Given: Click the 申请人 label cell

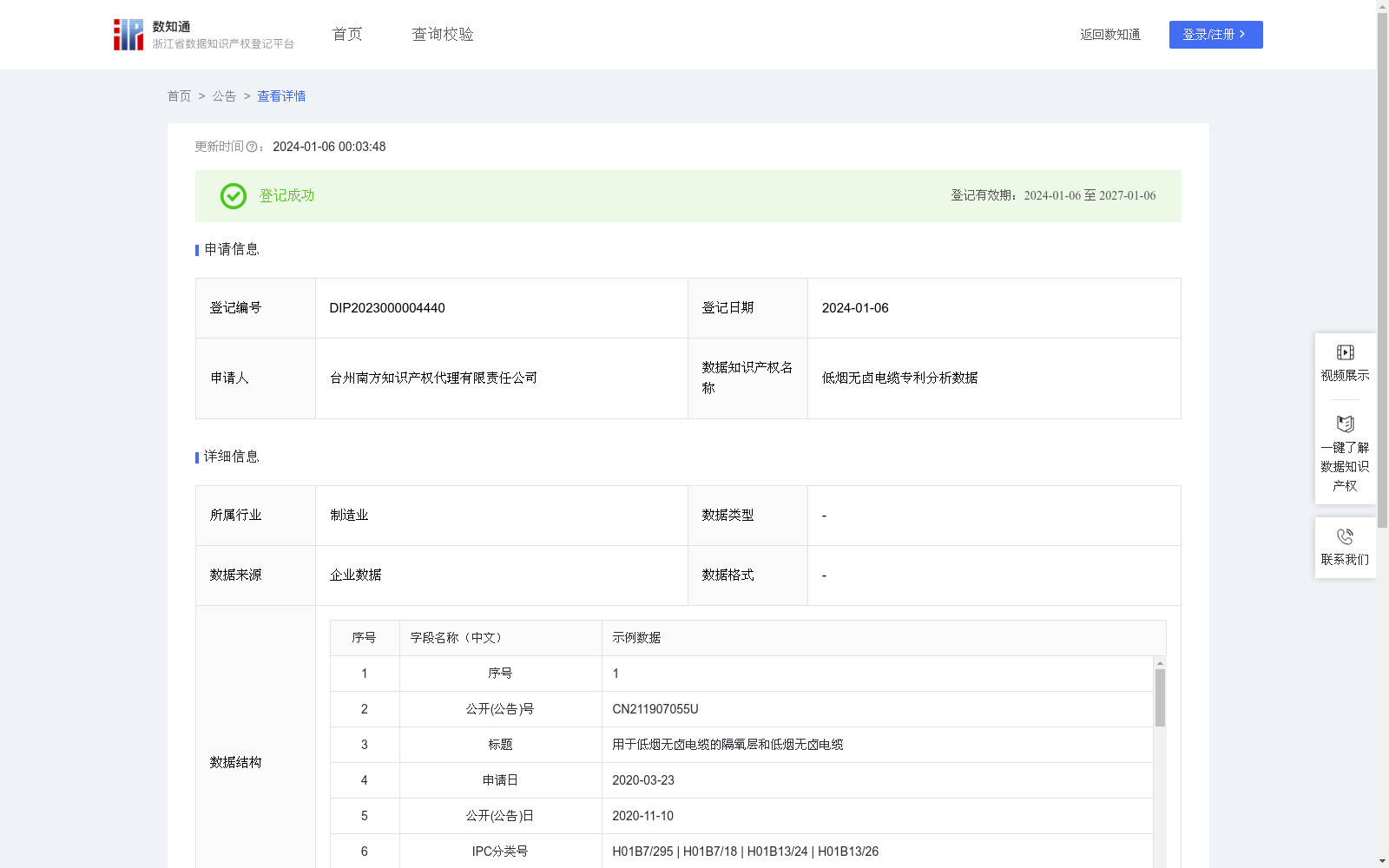Looking at the screenshot, I should pyautogui.click(x=255, y=378).
